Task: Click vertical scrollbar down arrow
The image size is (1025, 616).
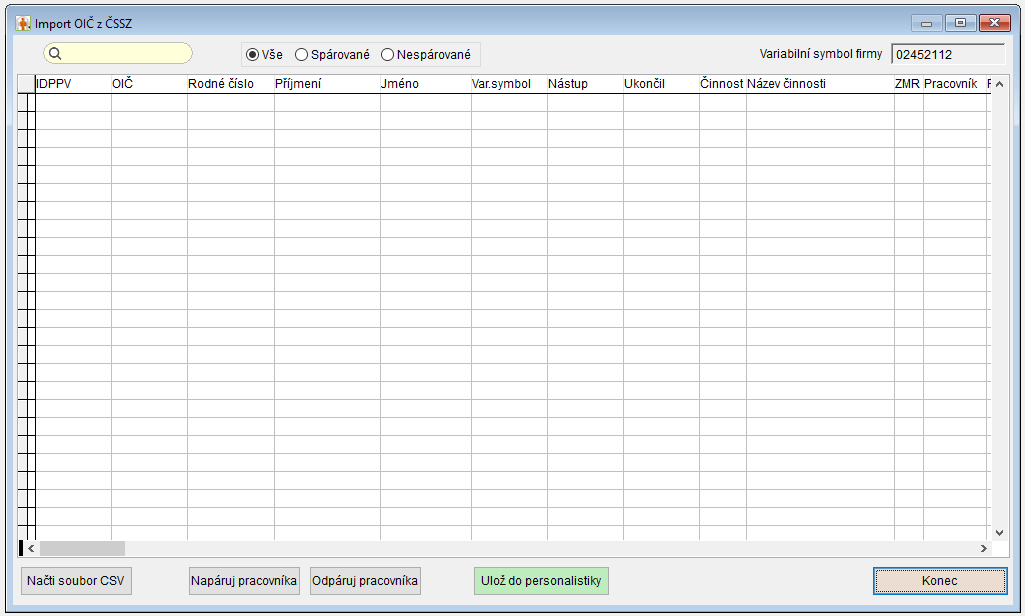Action: (x=998, y=533)
